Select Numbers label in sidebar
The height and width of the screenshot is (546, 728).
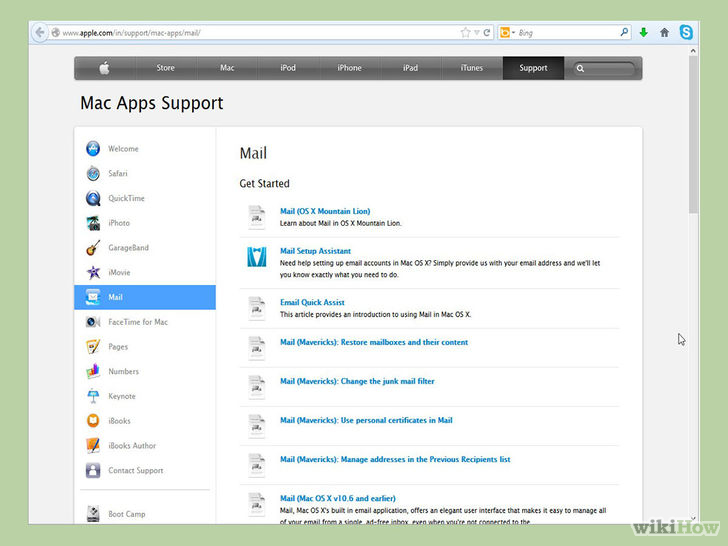coord(124,371)
